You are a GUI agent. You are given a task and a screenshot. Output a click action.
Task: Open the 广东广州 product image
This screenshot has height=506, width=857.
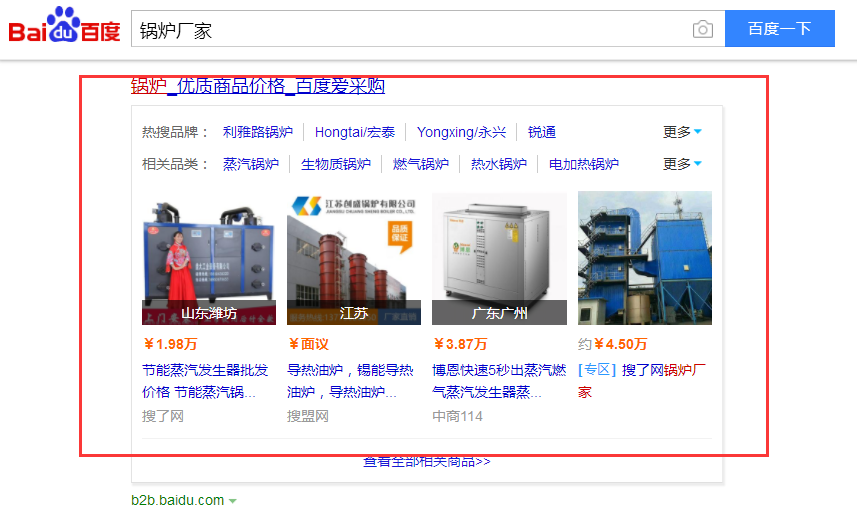click(x=499, y=258)
